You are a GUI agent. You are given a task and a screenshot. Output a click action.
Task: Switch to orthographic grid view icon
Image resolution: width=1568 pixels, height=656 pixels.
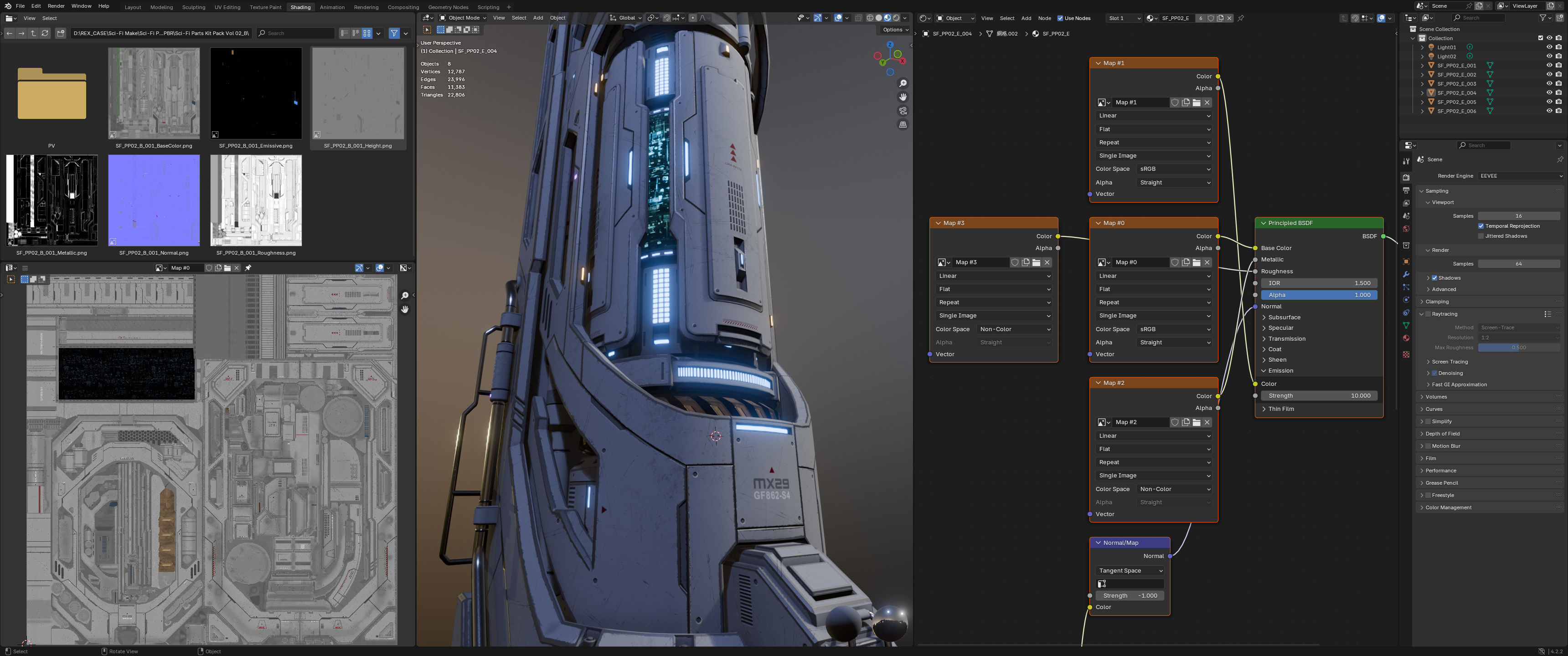coord(903,125)
